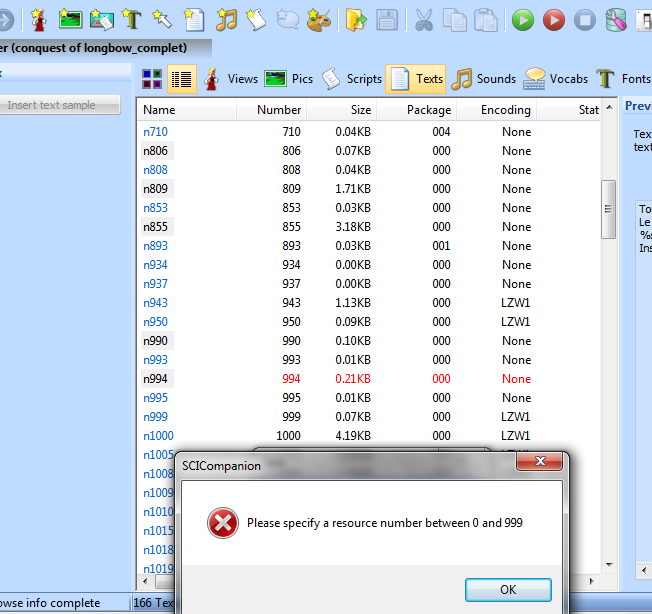Click the new view icon in toolbar
This screenshot has height=614, width=652.
pos(39,20)
